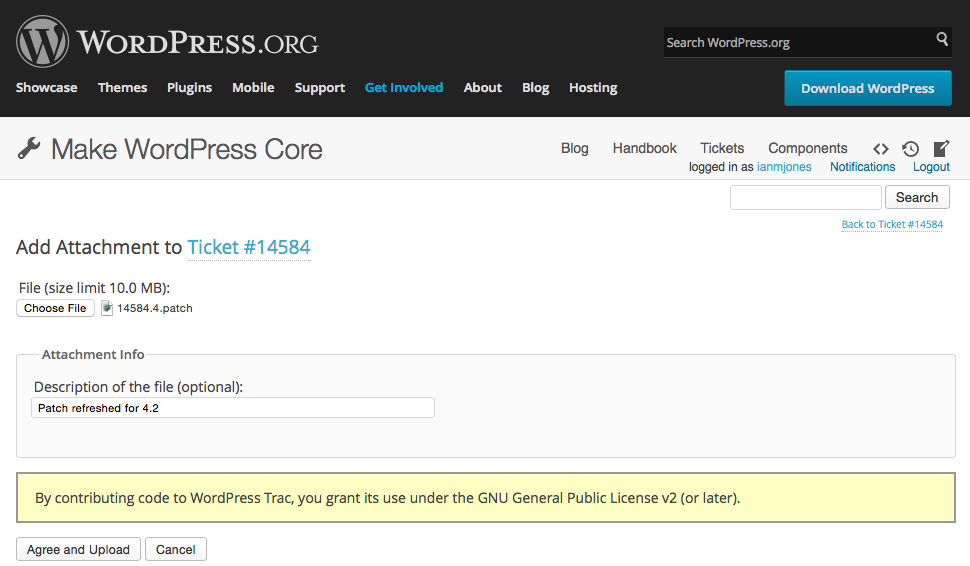The image size is (970, 566).
Task: Click the 14584.4.patch file name
Action: [x=155, y=308]
